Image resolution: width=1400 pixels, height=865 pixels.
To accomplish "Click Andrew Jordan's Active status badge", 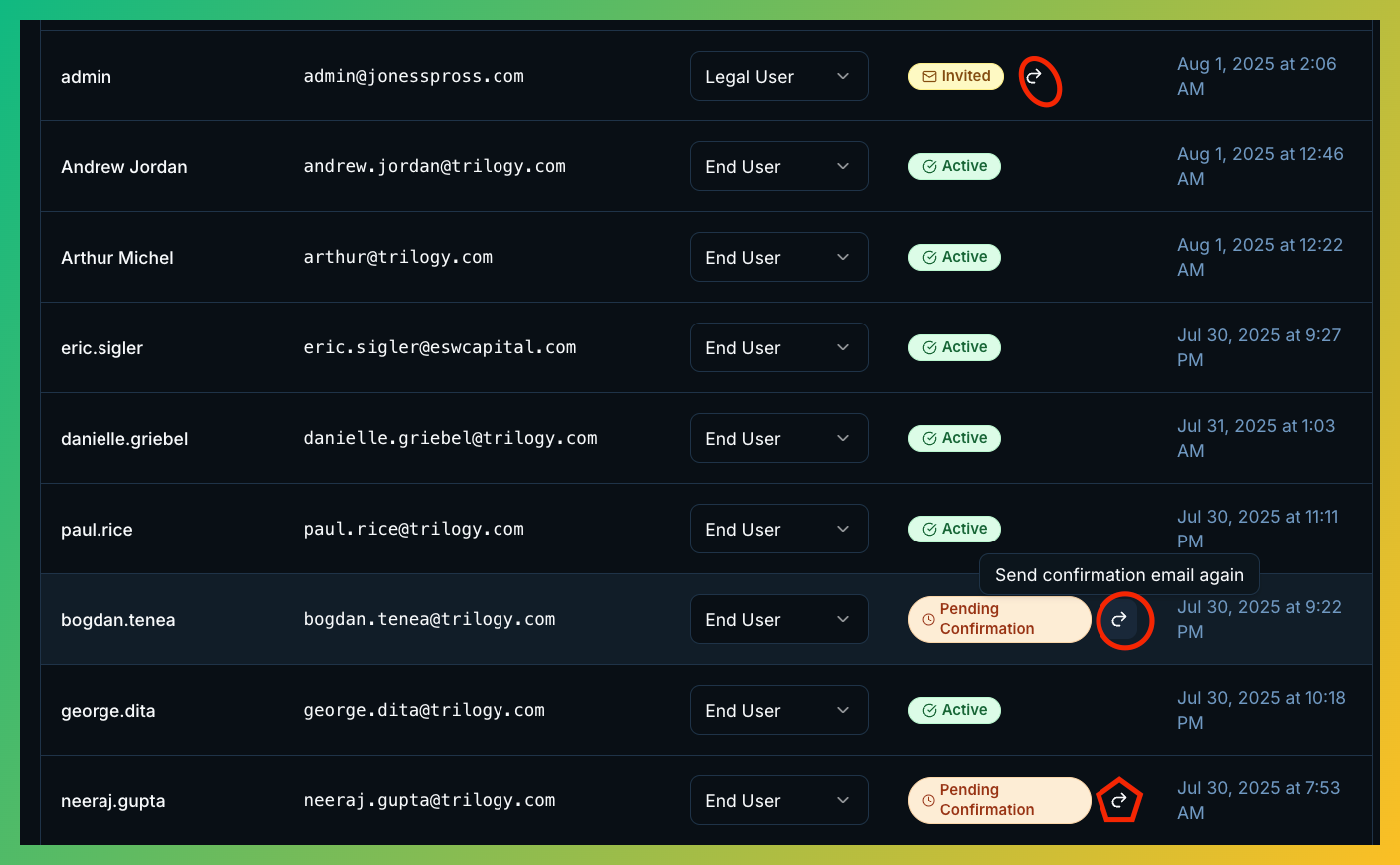I will pos(954,166).
